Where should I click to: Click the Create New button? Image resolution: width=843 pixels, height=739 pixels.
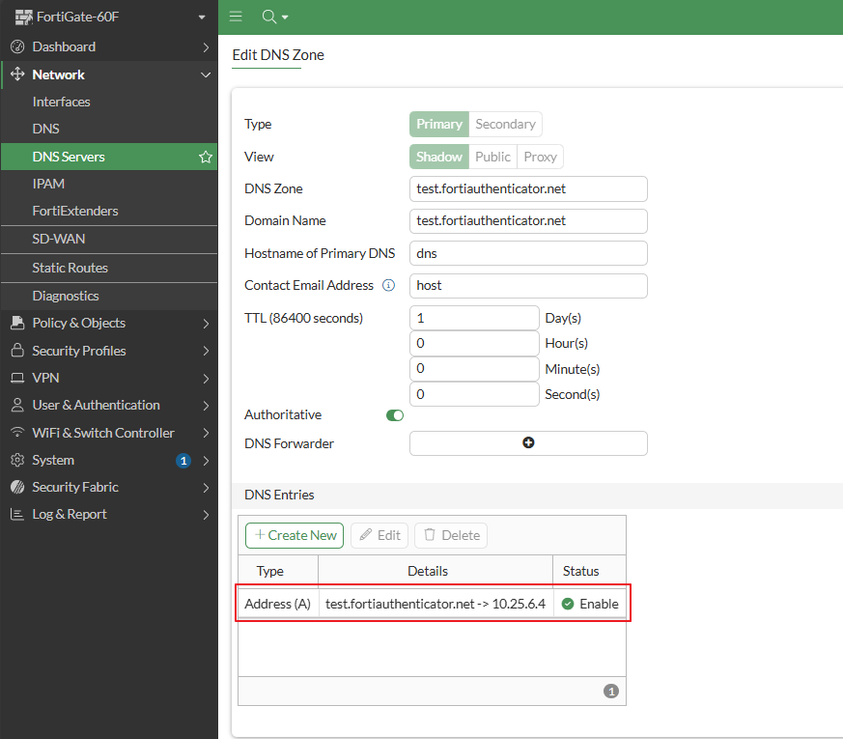click(294, 535)
